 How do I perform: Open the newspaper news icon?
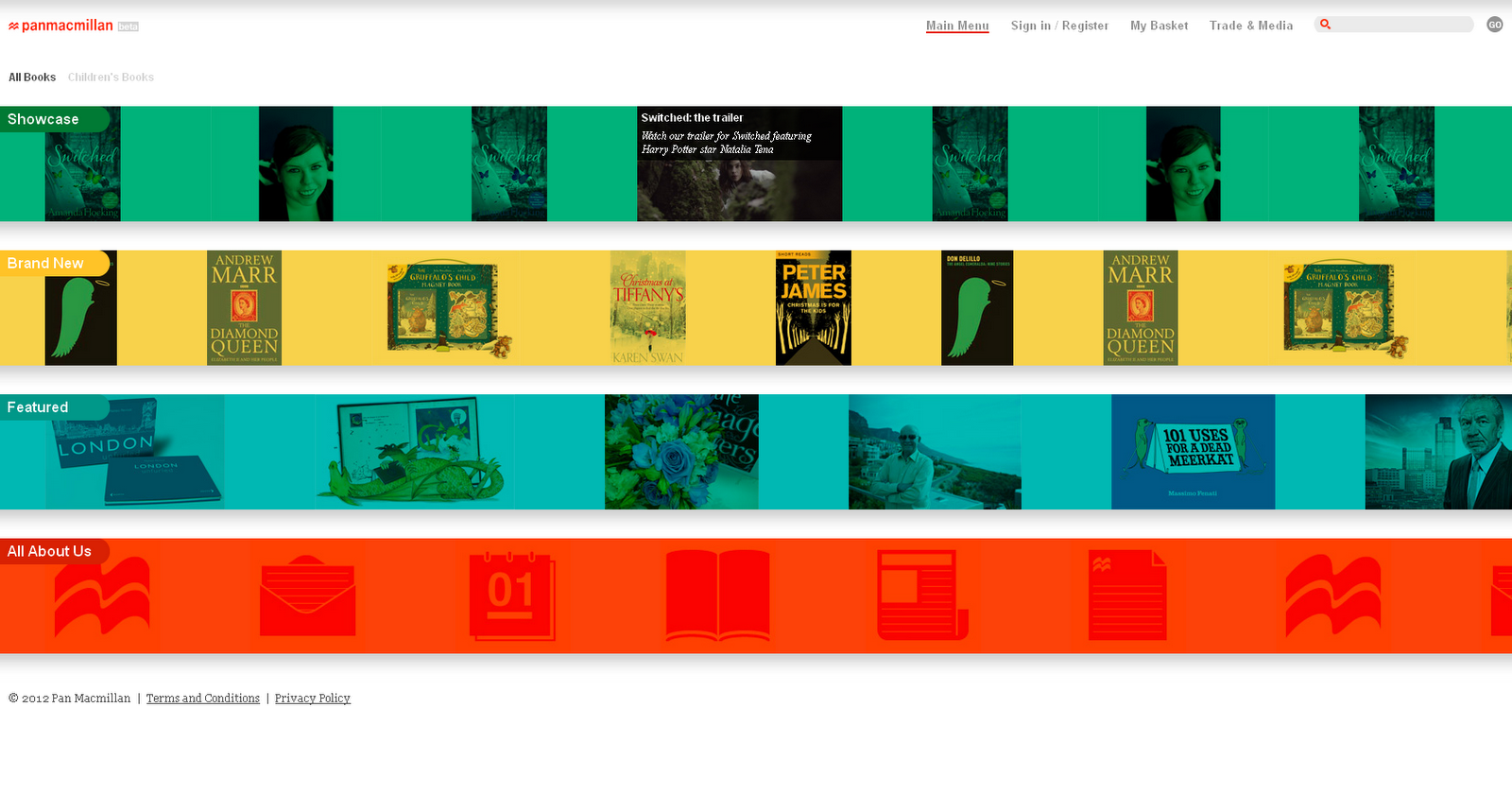tap(922, 595)
